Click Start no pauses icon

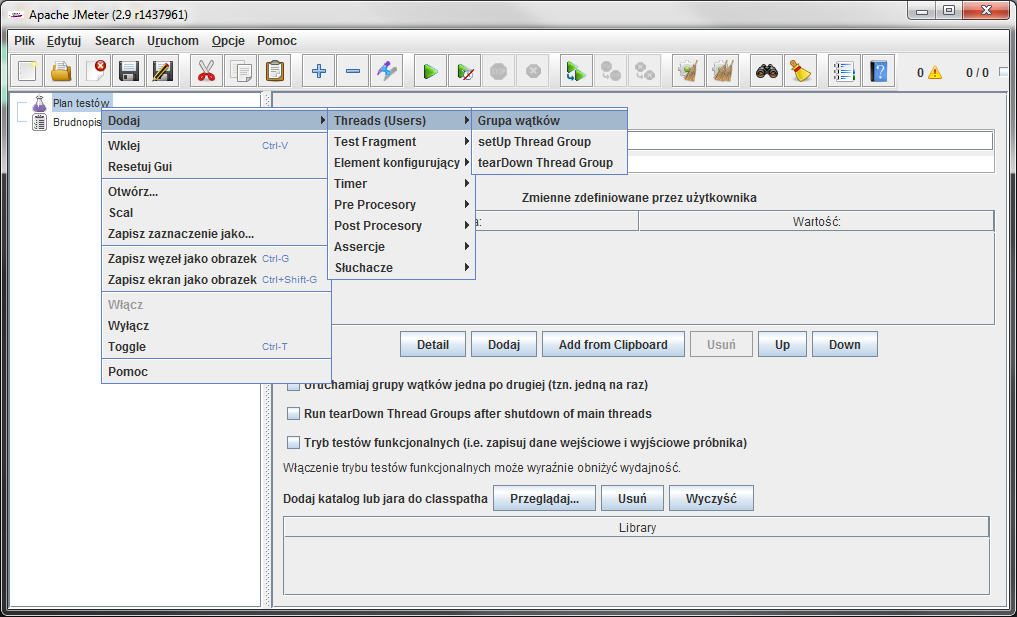pos(465,71)
